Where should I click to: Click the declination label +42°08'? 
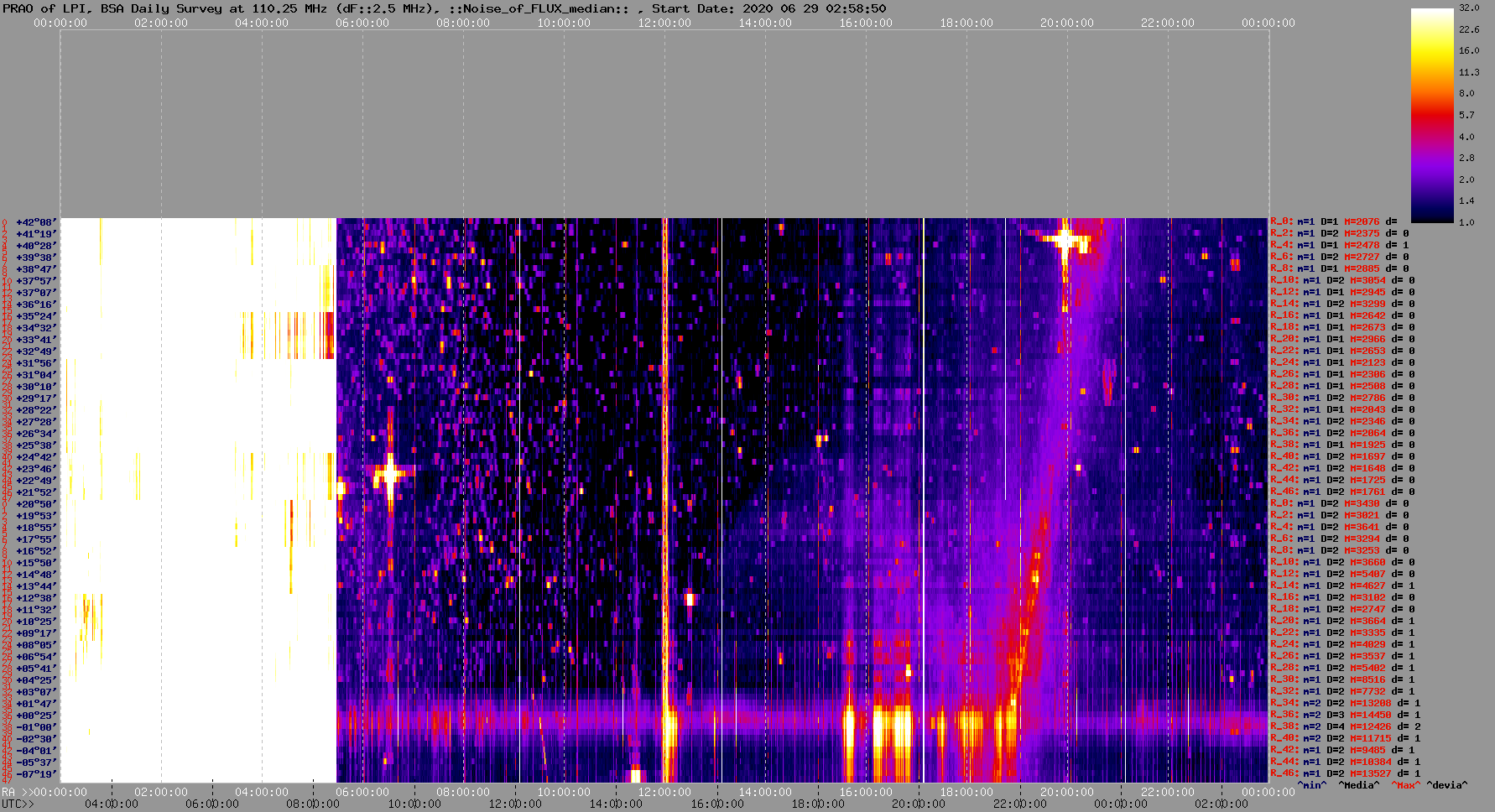(36, 222)
